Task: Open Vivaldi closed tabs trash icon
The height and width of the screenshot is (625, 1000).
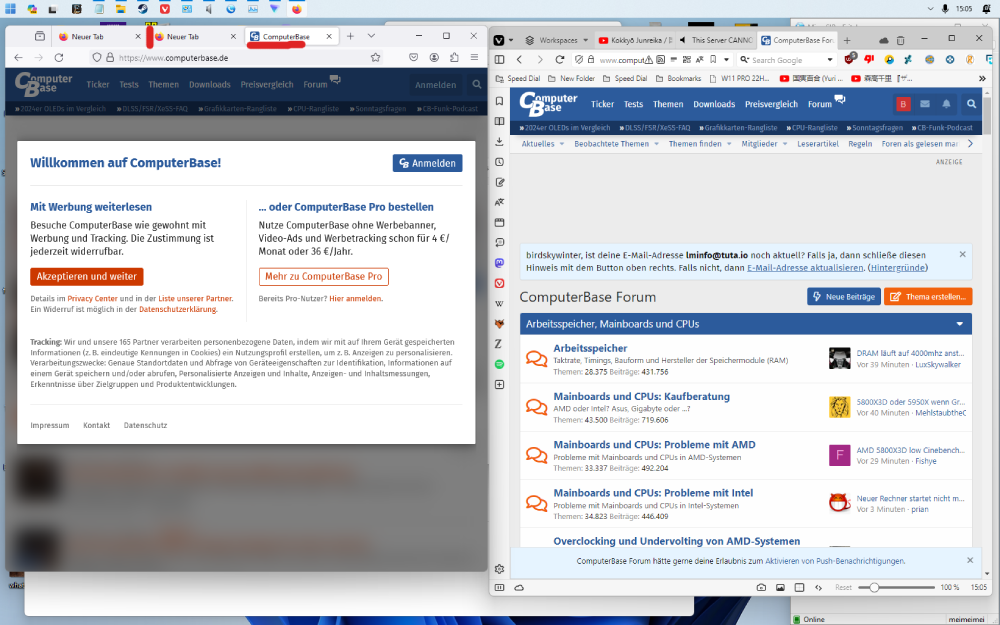Action: 901,40
